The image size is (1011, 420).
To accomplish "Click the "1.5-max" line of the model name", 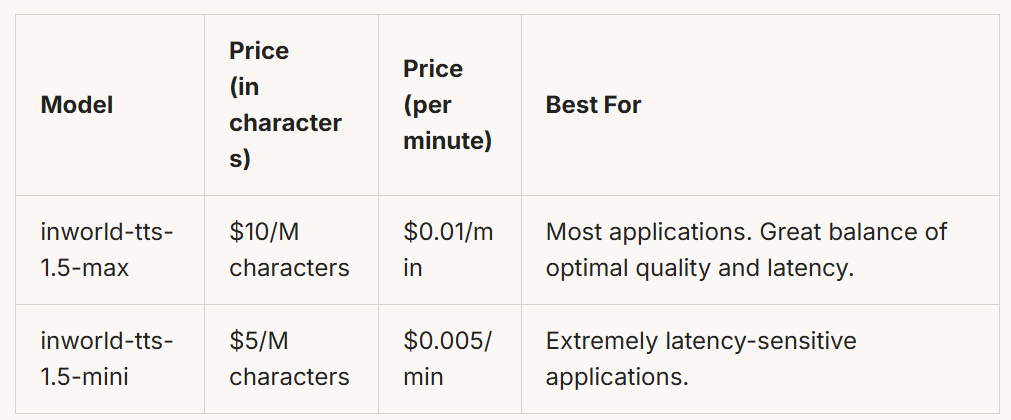I will [85, 268].
